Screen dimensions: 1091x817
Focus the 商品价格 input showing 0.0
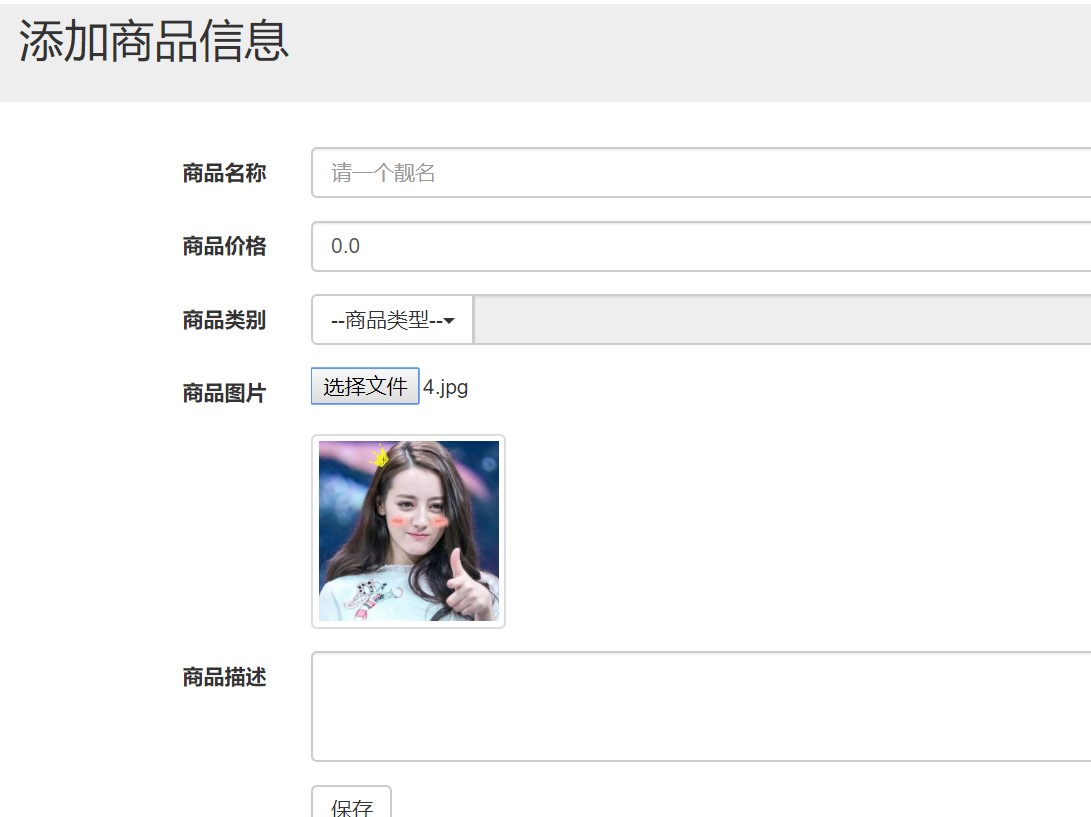click(701, 246)
